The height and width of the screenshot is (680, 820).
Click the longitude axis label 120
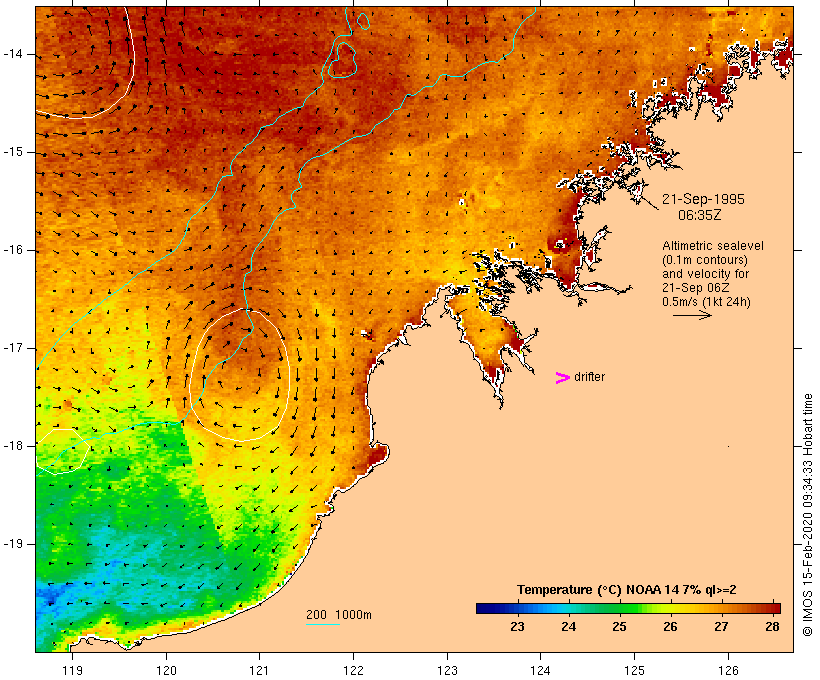click(x=166, y=670)
